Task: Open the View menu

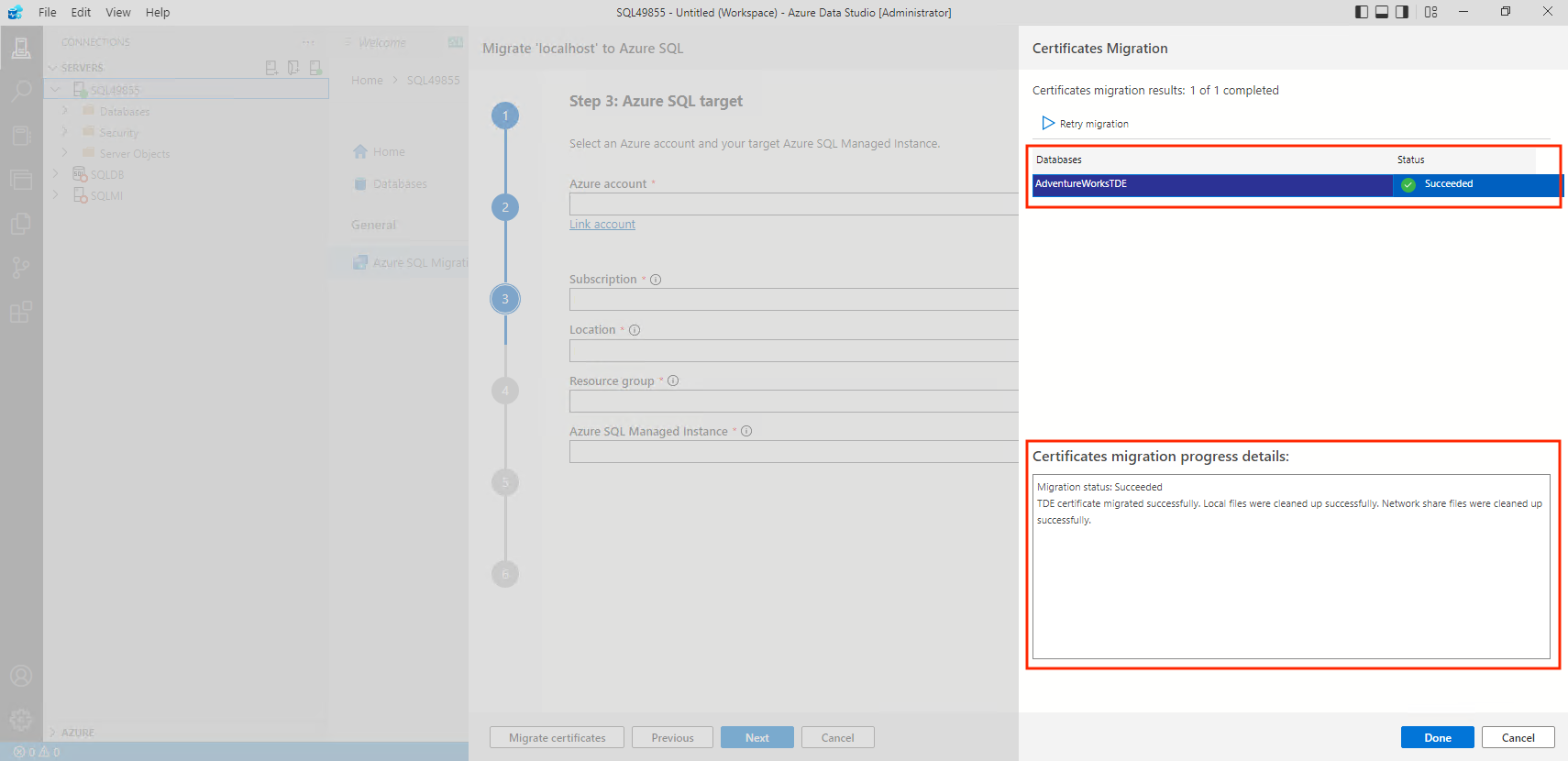Action: tap(118, 12)
